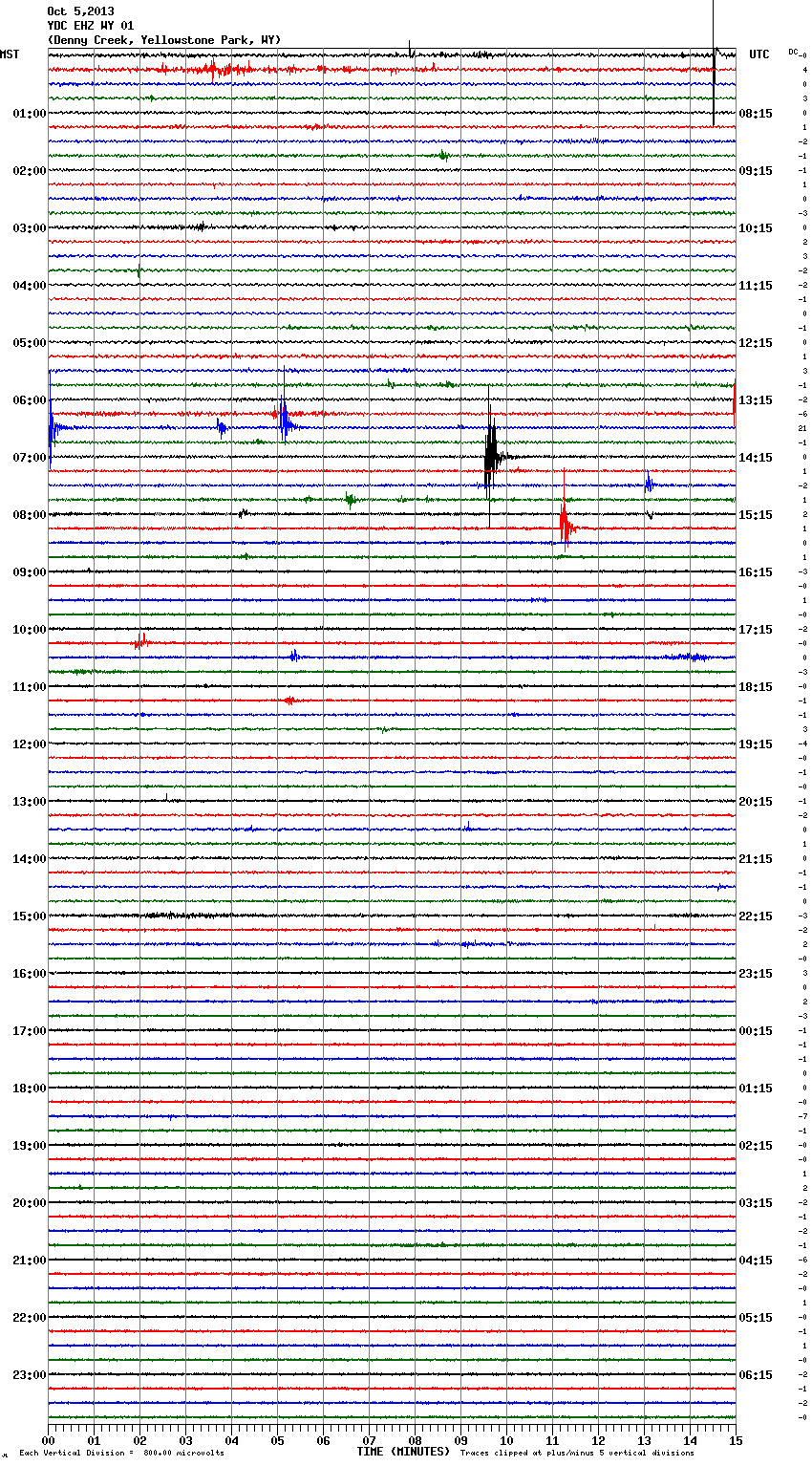812x1466 pixels.
Task: Click the 09:15 UTC time label
Action: [756, 171]
